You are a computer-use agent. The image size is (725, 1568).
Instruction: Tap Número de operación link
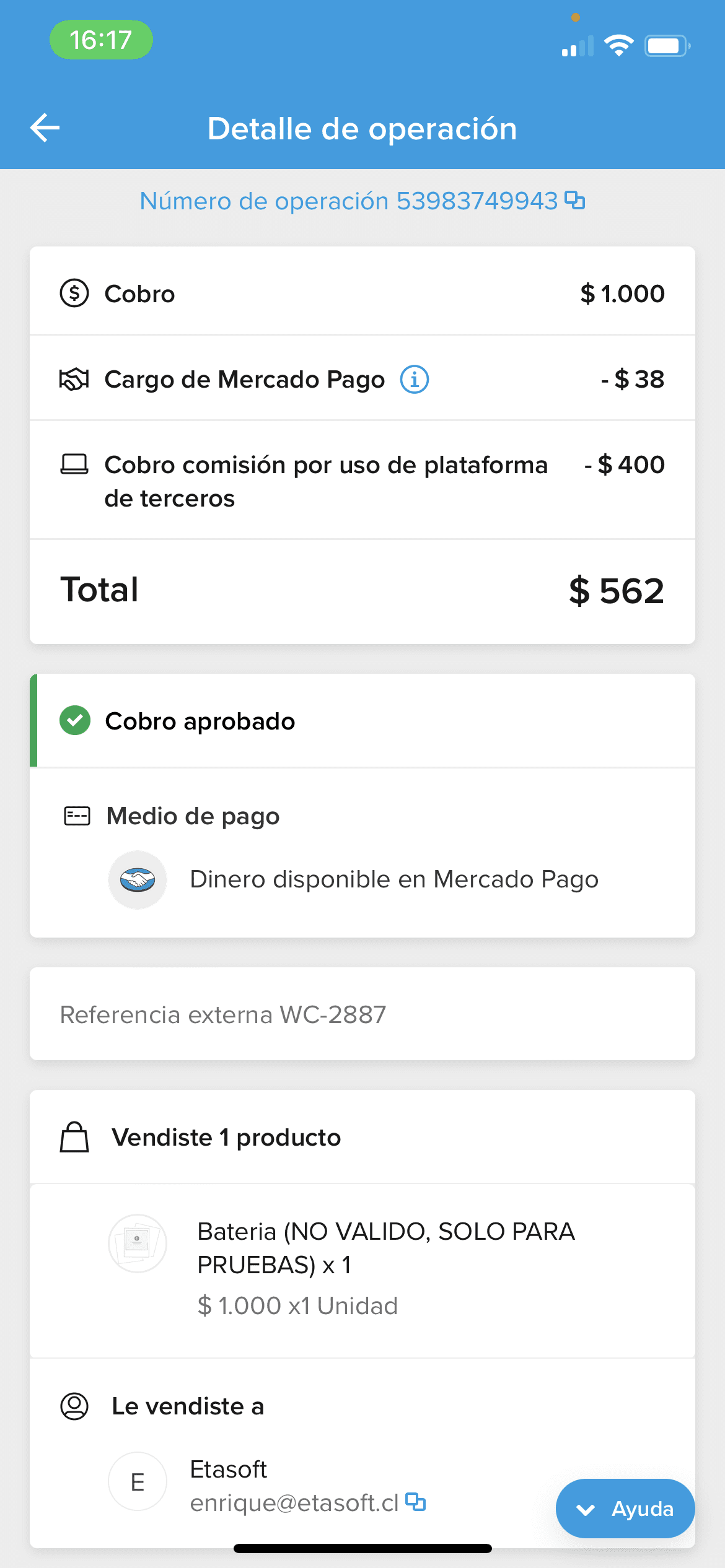(x=349, y=201)
